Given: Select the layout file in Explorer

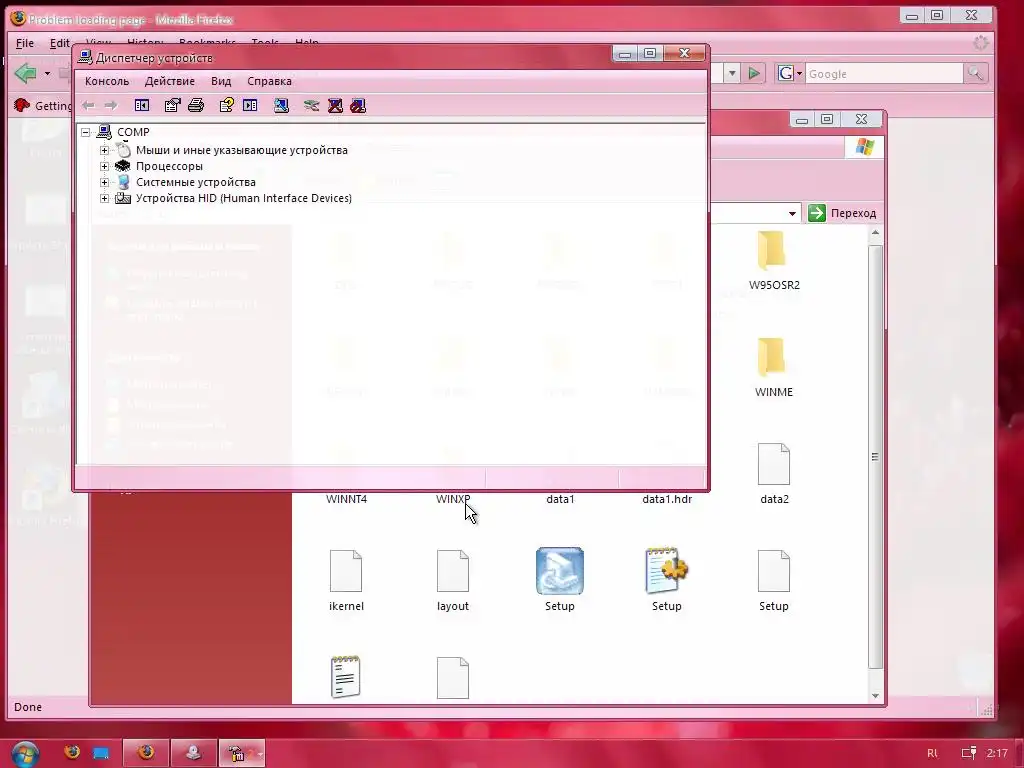Looking at the screenshot, I should coord(453,581).
